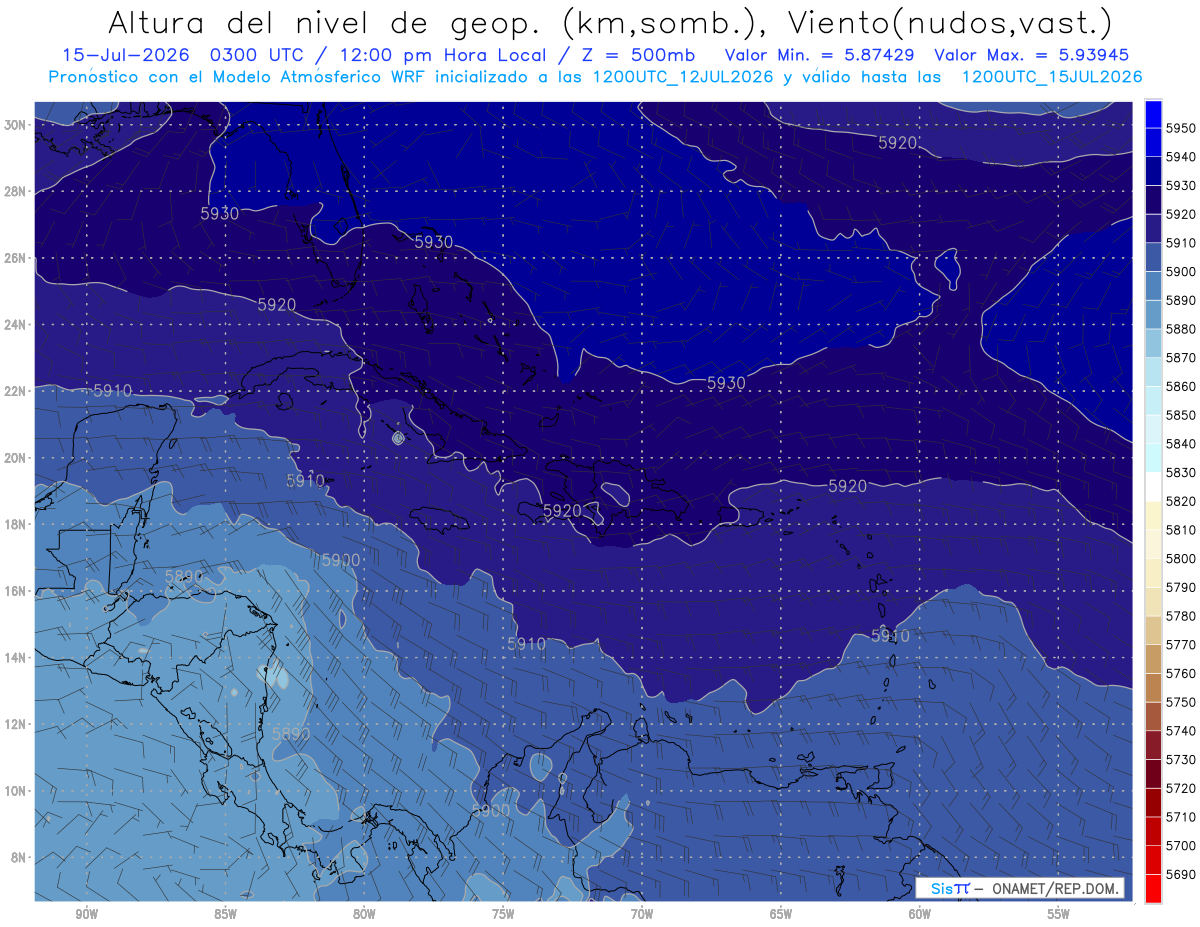
Task: Click the '16N' latitude axis label
Action: 16,590
